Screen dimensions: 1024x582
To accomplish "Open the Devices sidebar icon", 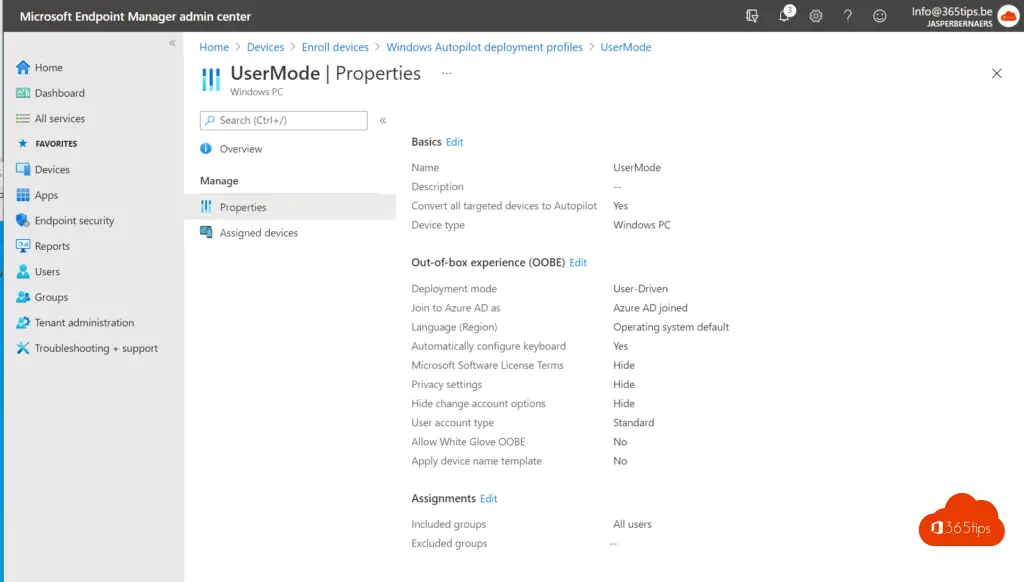I will pyautogui.click(x=23, y=169).
